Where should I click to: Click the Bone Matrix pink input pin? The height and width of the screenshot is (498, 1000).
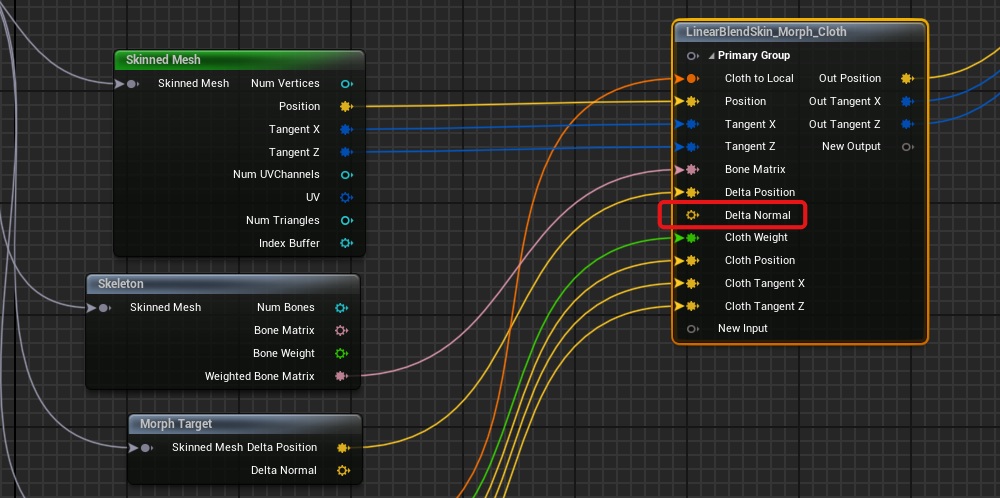click(x=691, y=170)
